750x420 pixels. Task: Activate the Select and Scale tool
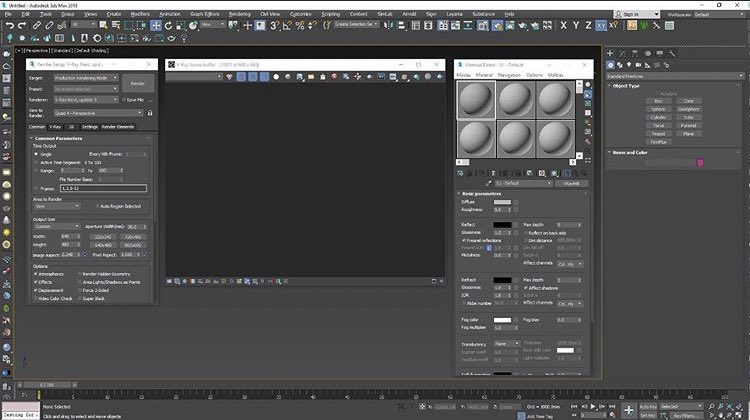(x=180, y=25)
